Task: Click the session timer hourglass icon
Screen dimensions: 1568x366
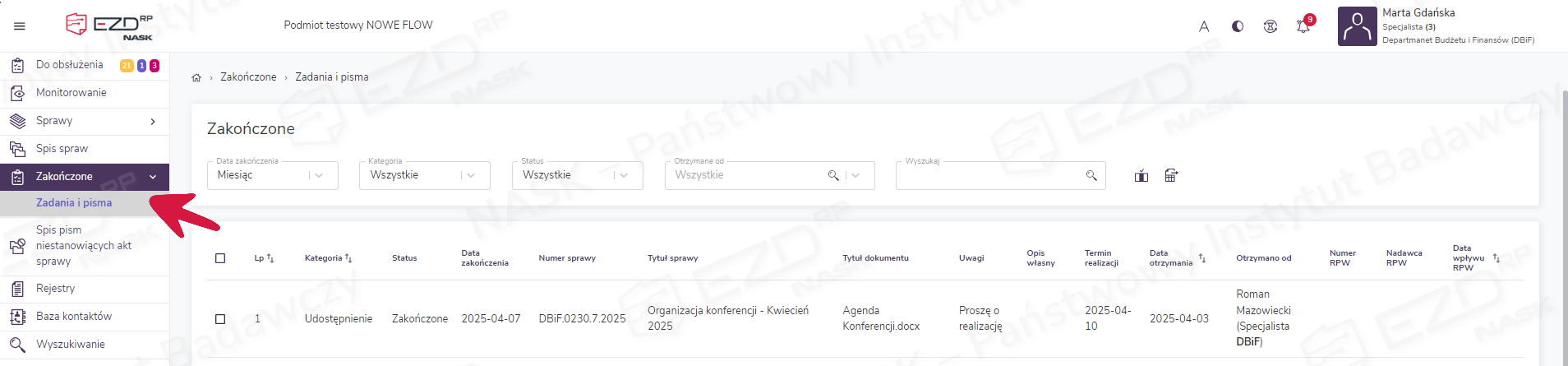Action: tap(1271, 26)
